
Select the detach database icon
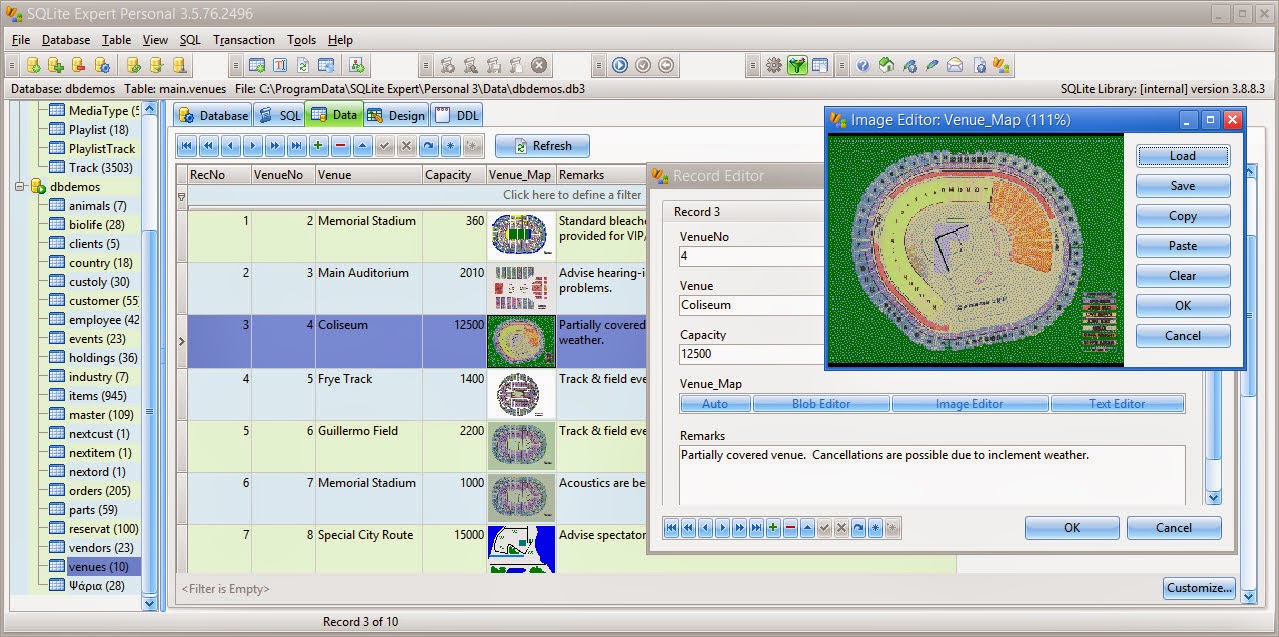pyautogui.click(x=77, y=64)
